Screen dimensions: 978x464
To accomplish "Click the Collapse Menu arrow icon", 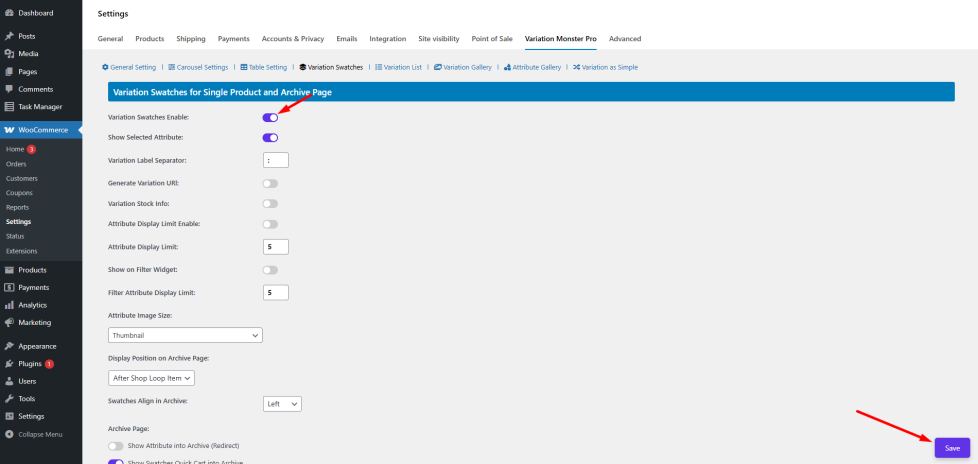I will (9, 434).
